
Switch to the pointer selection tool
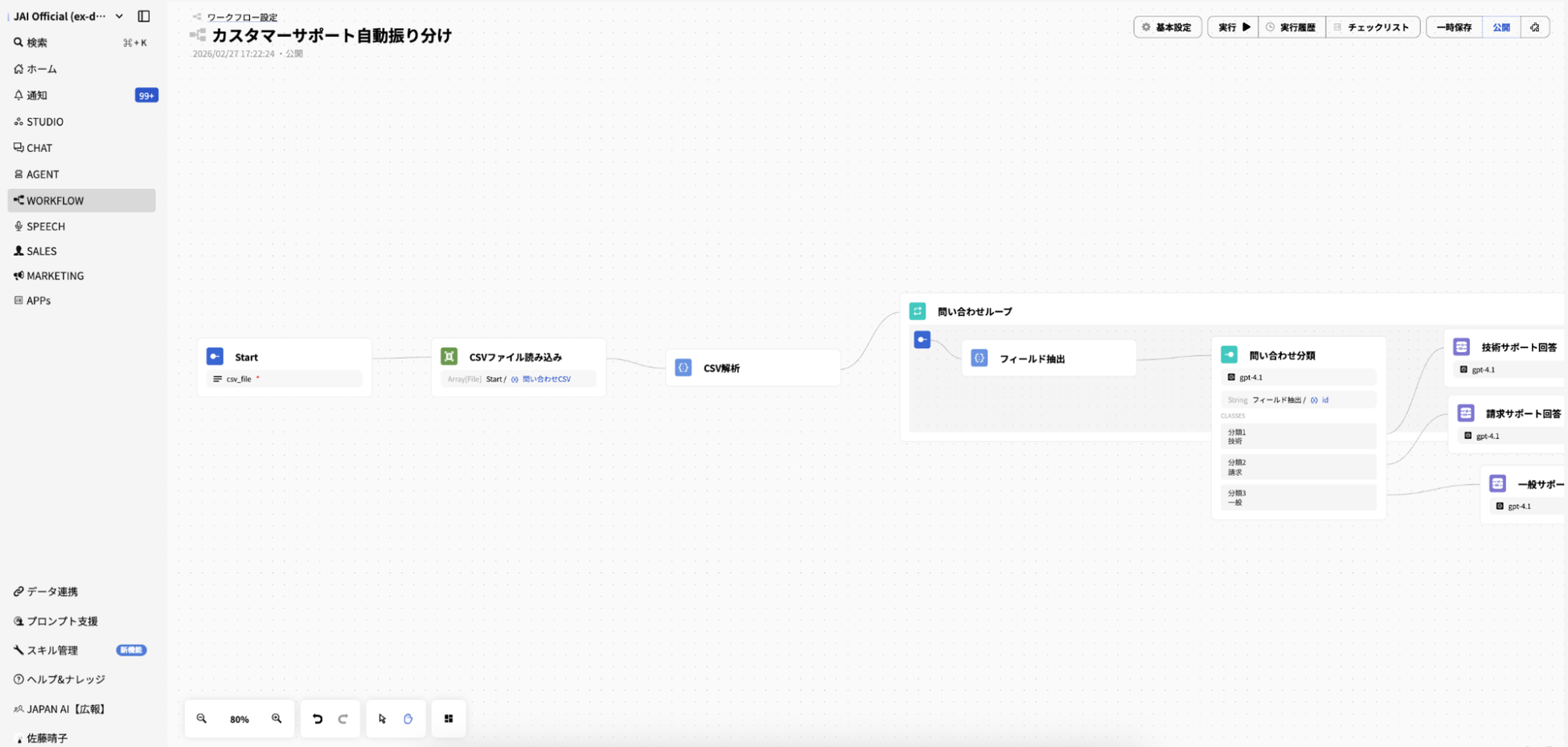pyautogui.click(x=382, y=719)
